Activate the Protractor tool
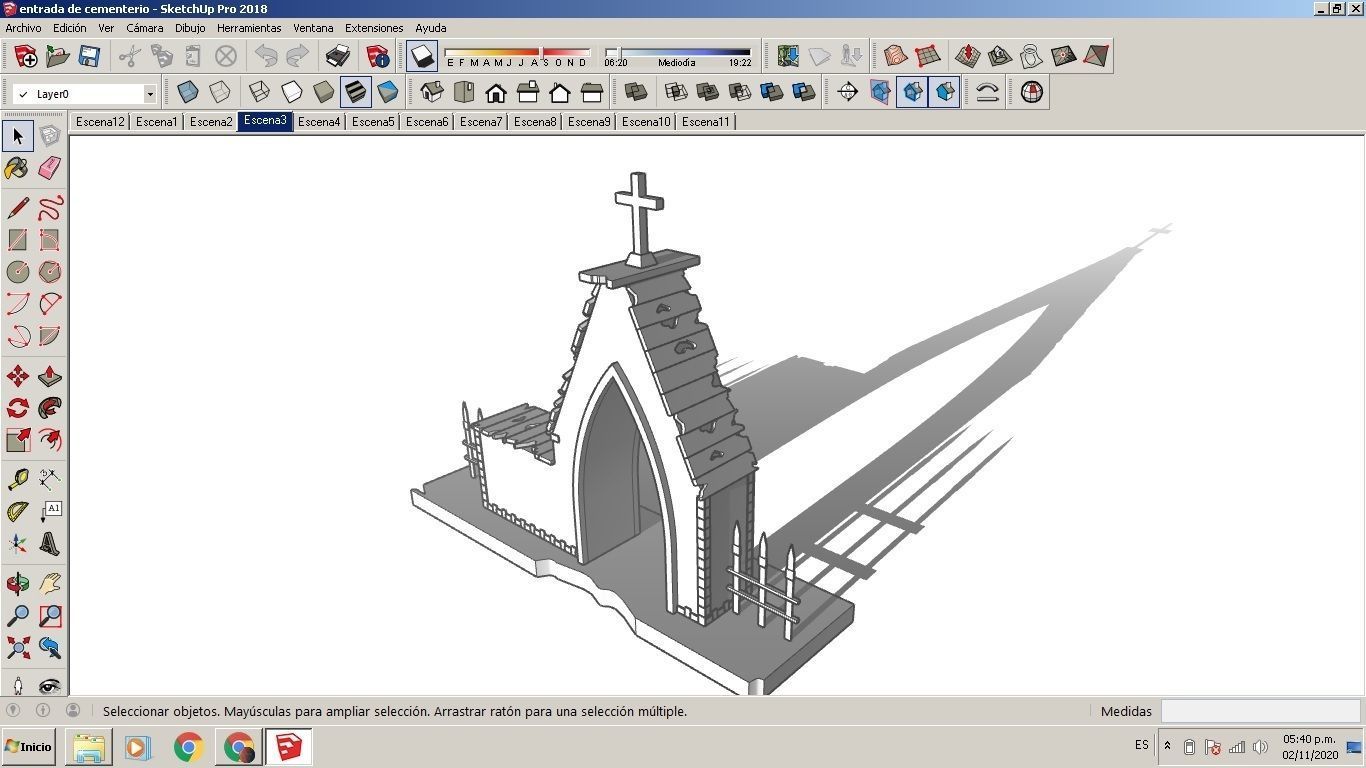Viewport: 1366px width, 768px height. (18, 512)
